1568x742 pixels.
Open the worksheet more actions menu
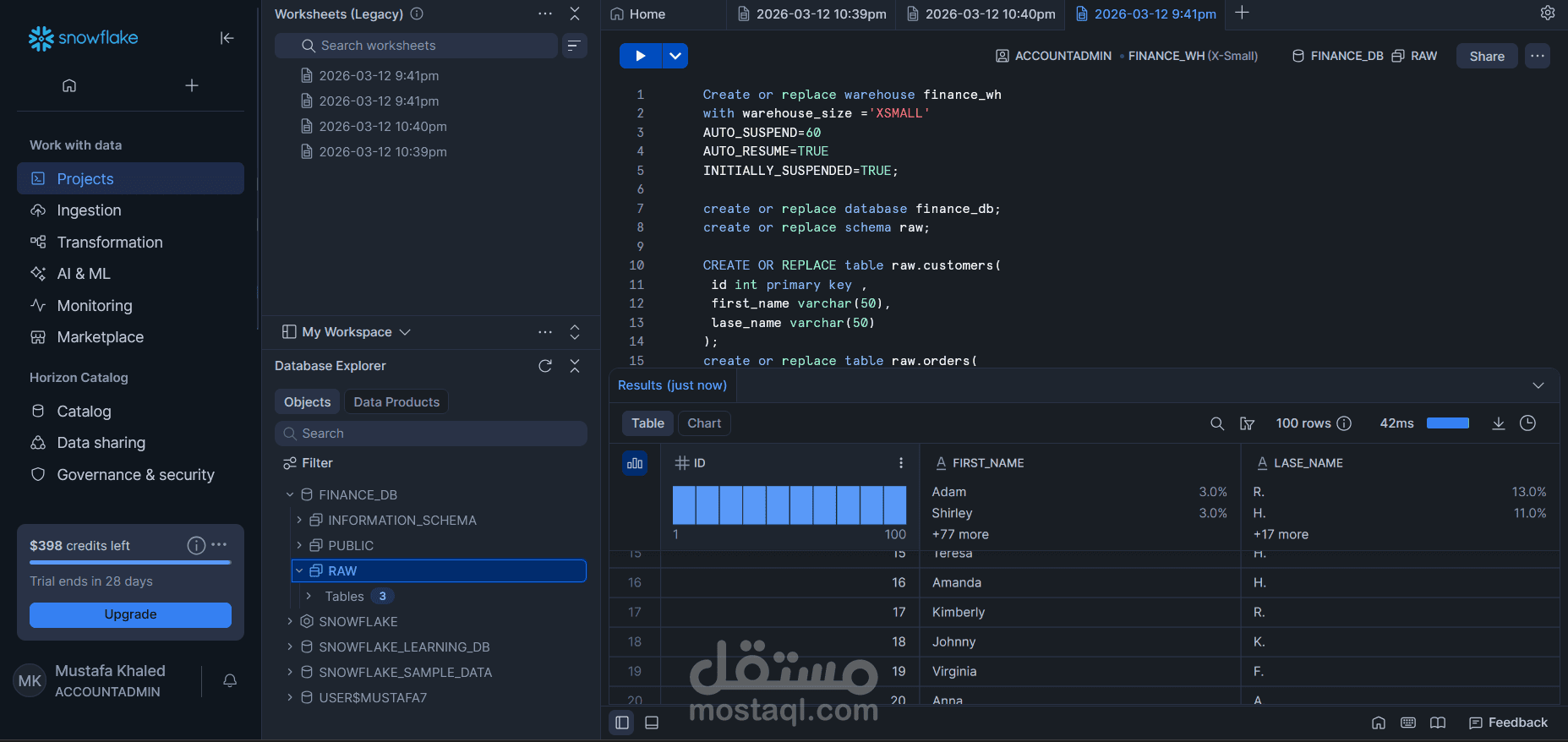(x=1538, y=56)
